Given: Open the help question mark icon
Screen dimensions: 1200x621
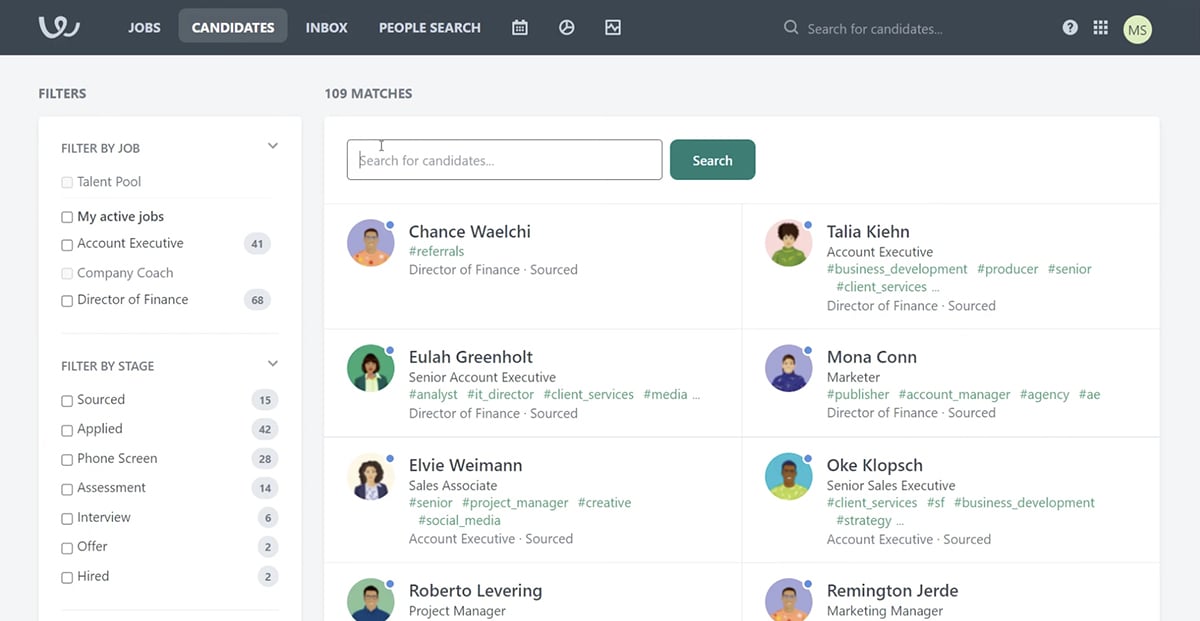Looking at the screenshot, I should pyautogui.click(x=1069, y=27).
